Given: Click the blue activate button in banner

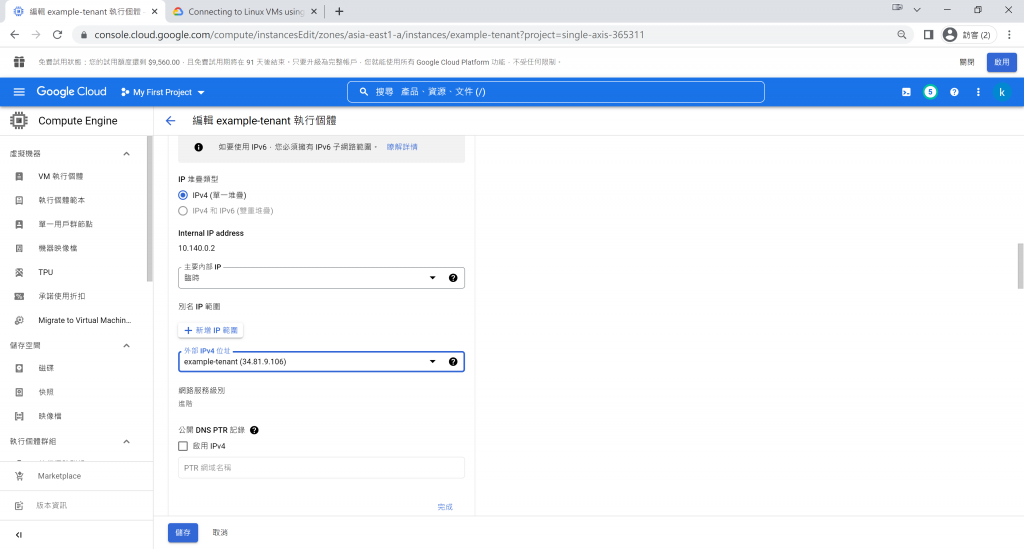Looking at the screenshot, I should tap(1002, 62).
